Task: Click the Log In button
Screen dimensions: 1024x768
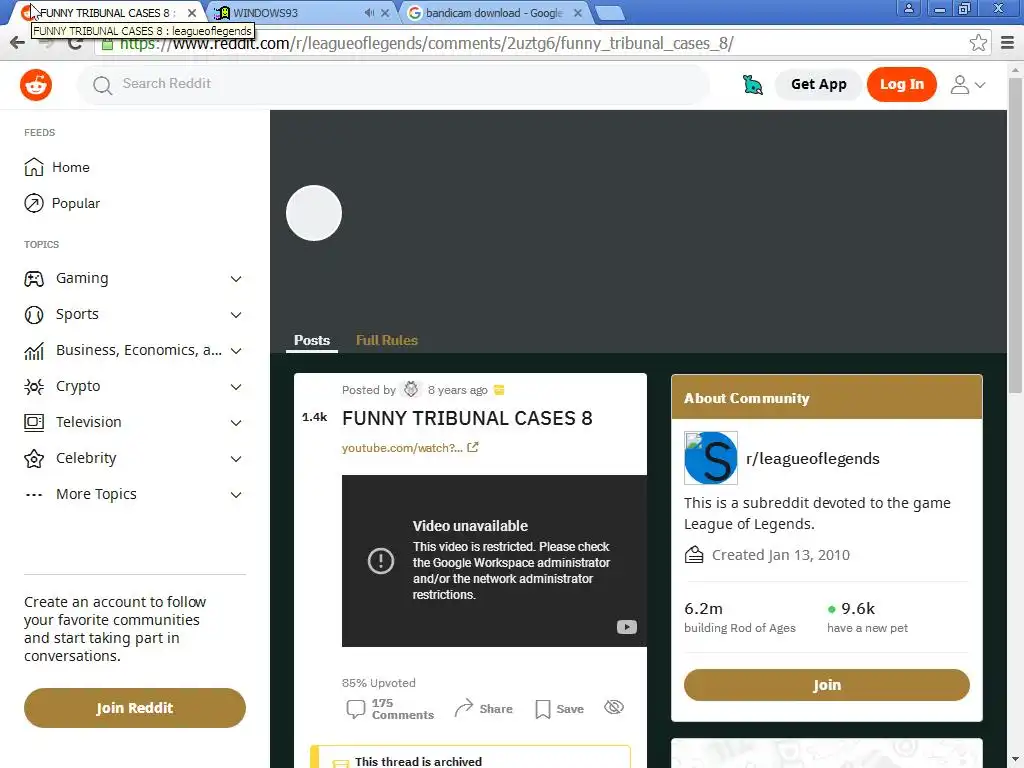Action: tap(901, 84)
